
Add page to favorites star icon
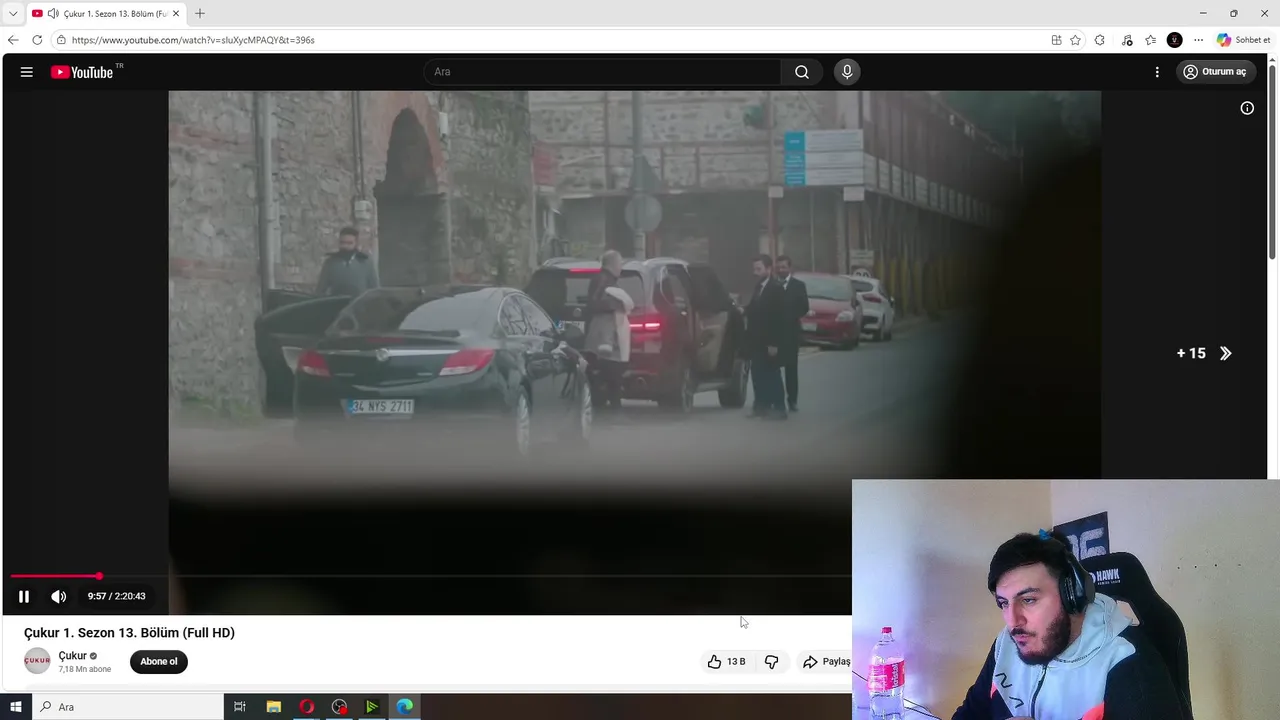[1075, 40]
